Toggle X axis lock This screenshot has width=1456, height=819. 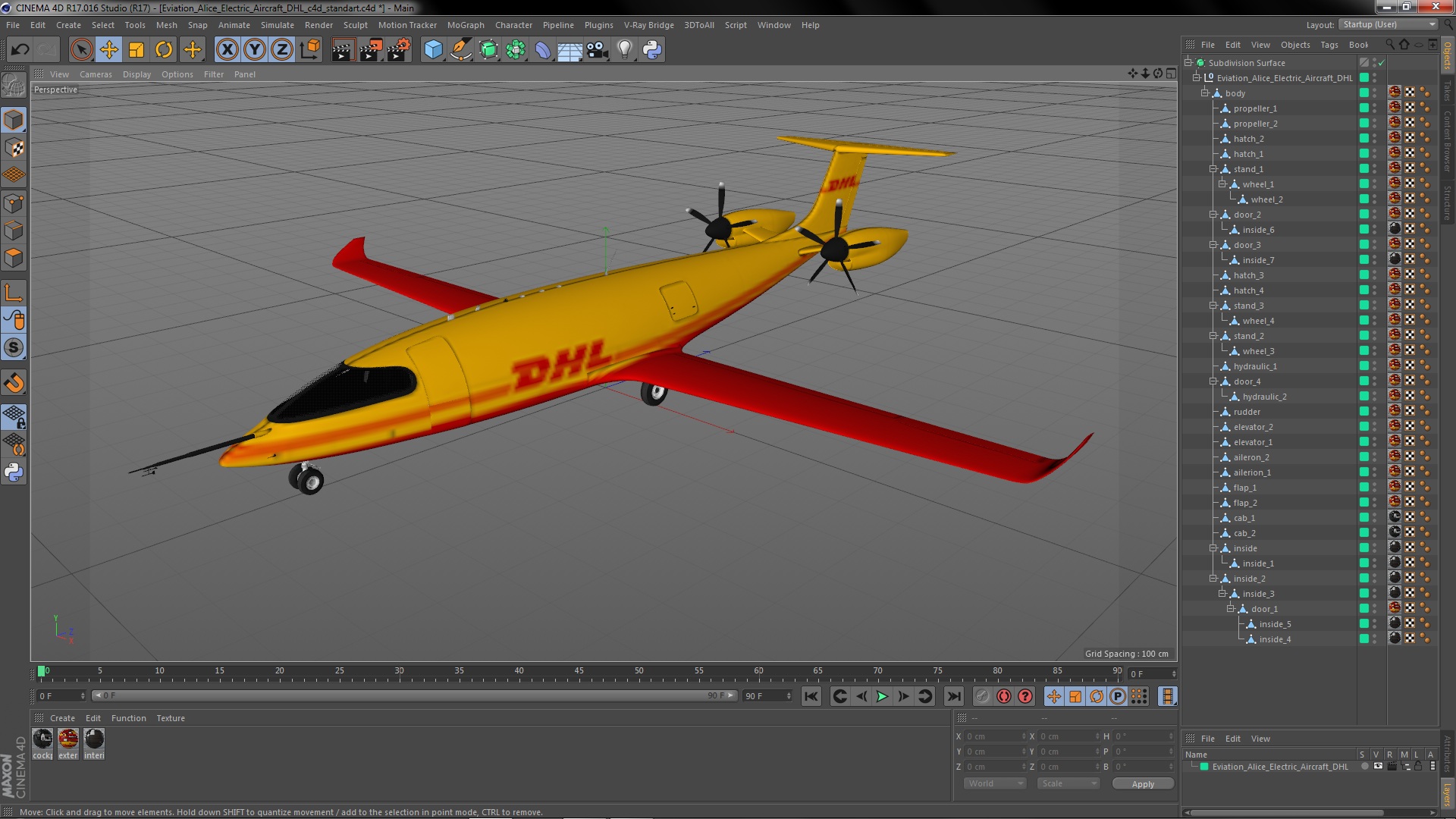tap(227, 50)
